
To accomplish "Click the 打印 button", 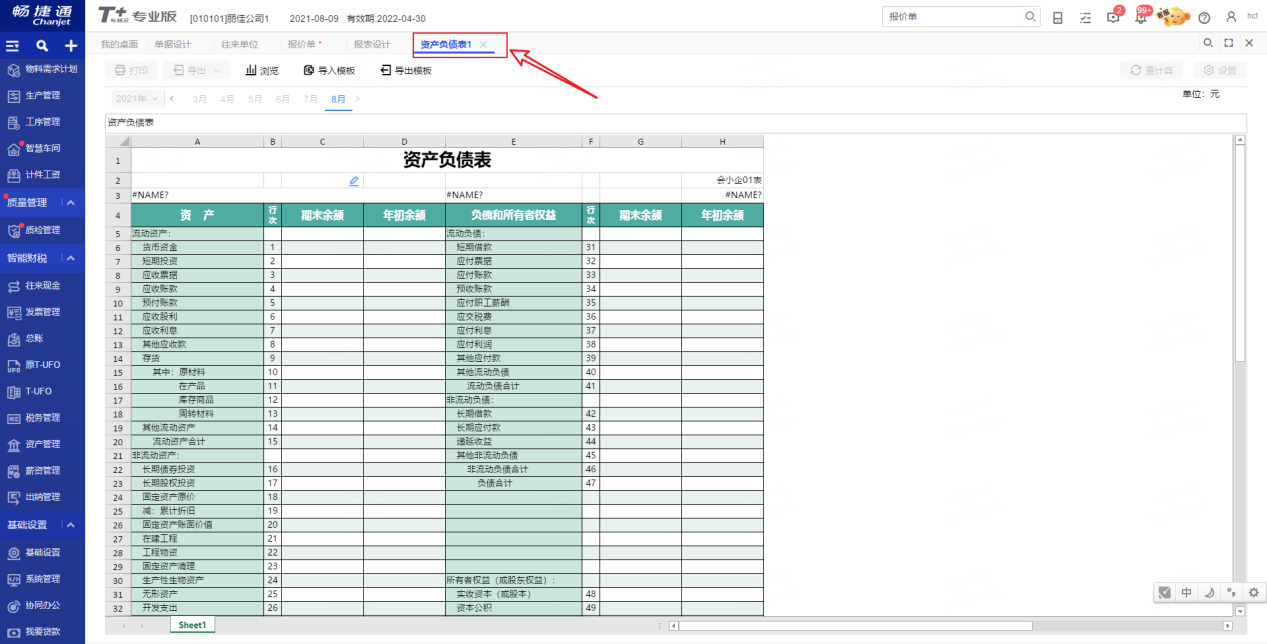I will pos(131,71).
